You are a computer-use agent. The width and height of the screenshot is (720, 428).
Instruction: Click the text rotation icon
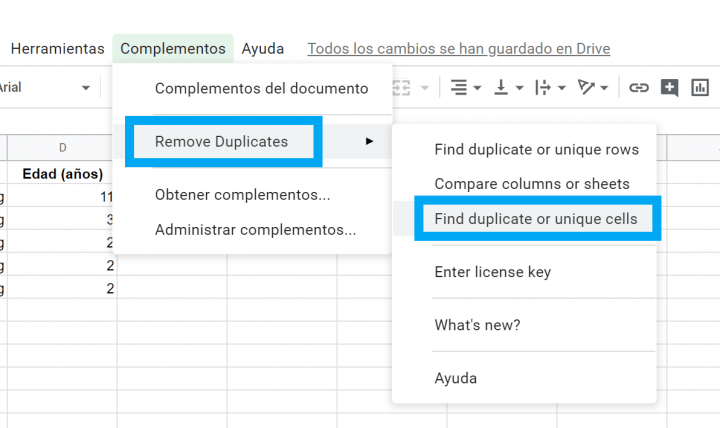(x=586, y=87)
